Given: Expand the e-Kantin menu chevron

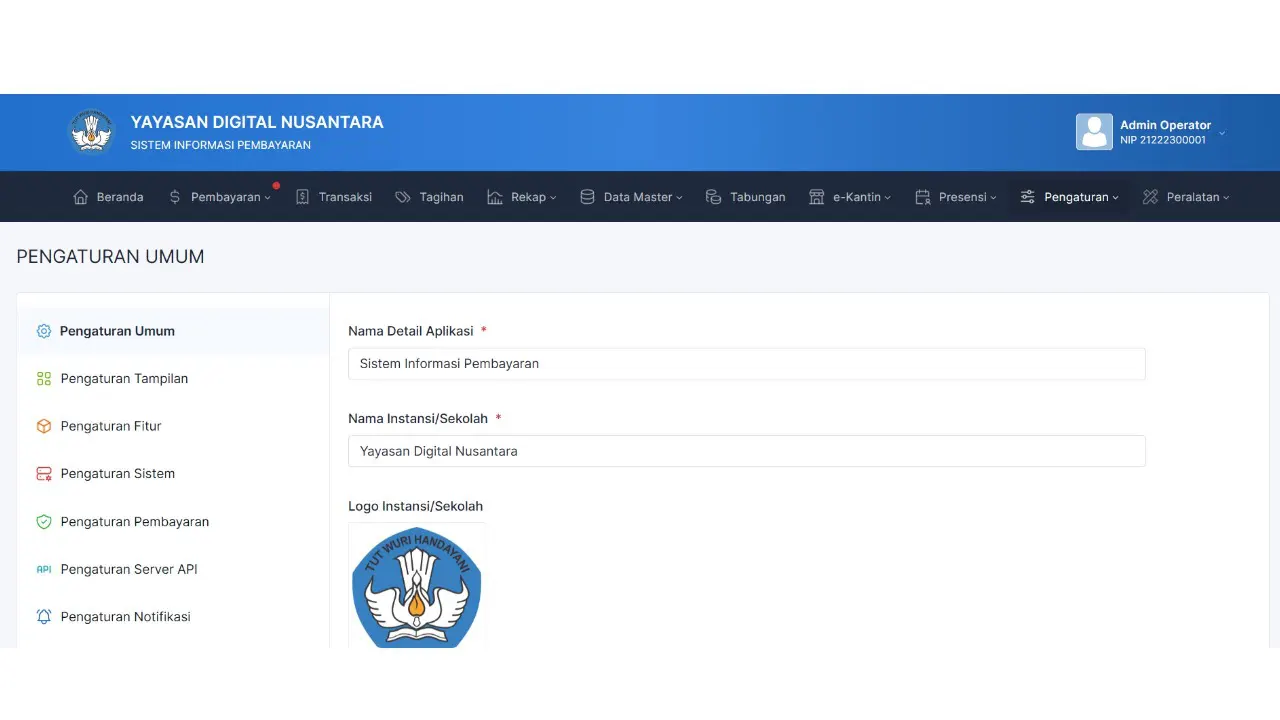Looking at the screenshot, I should coord(887,198).
